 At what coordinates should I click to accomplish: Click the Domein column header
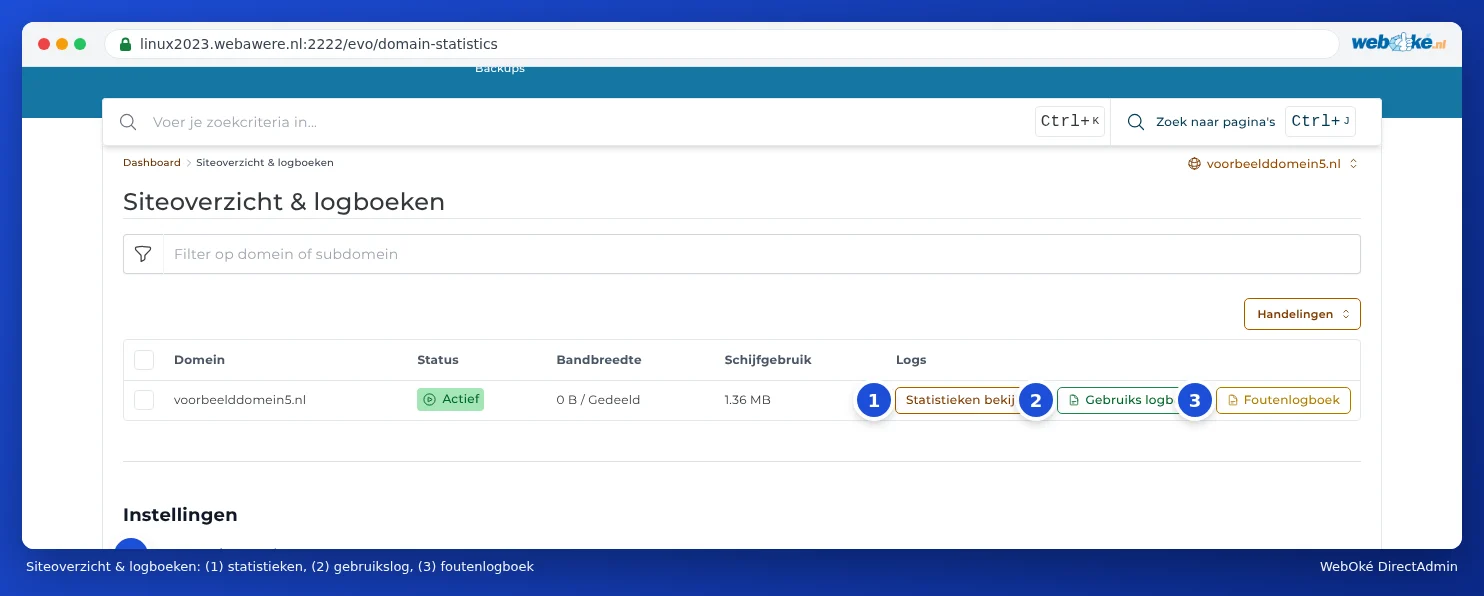[x=199, y=360]
